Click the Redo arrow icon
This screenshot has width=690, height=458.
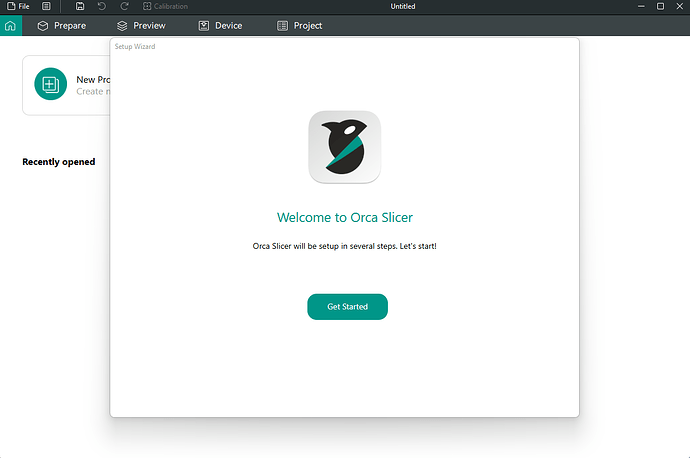(x=124, y=6)
